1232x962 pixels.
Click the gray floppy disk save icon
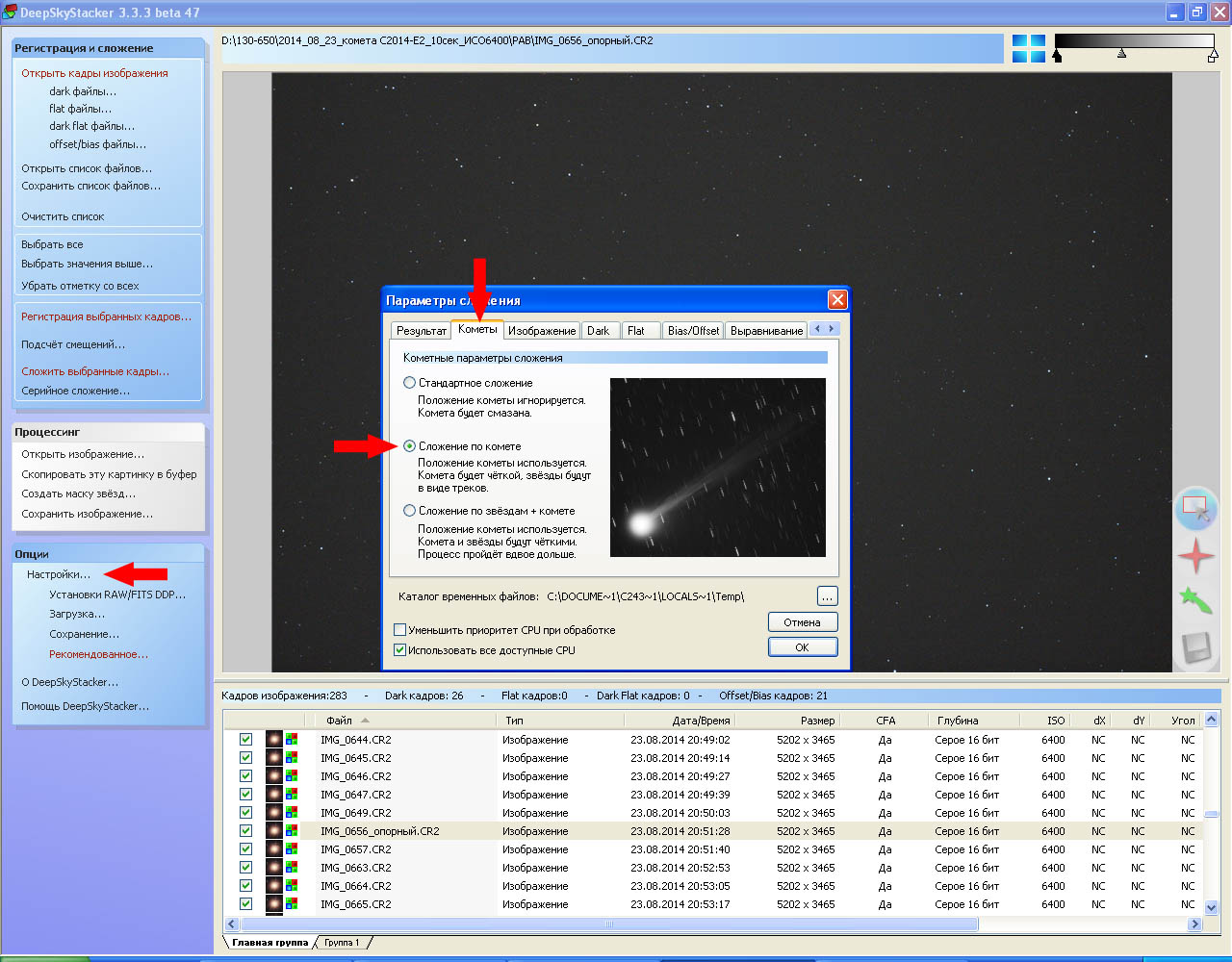[1195, 647]
